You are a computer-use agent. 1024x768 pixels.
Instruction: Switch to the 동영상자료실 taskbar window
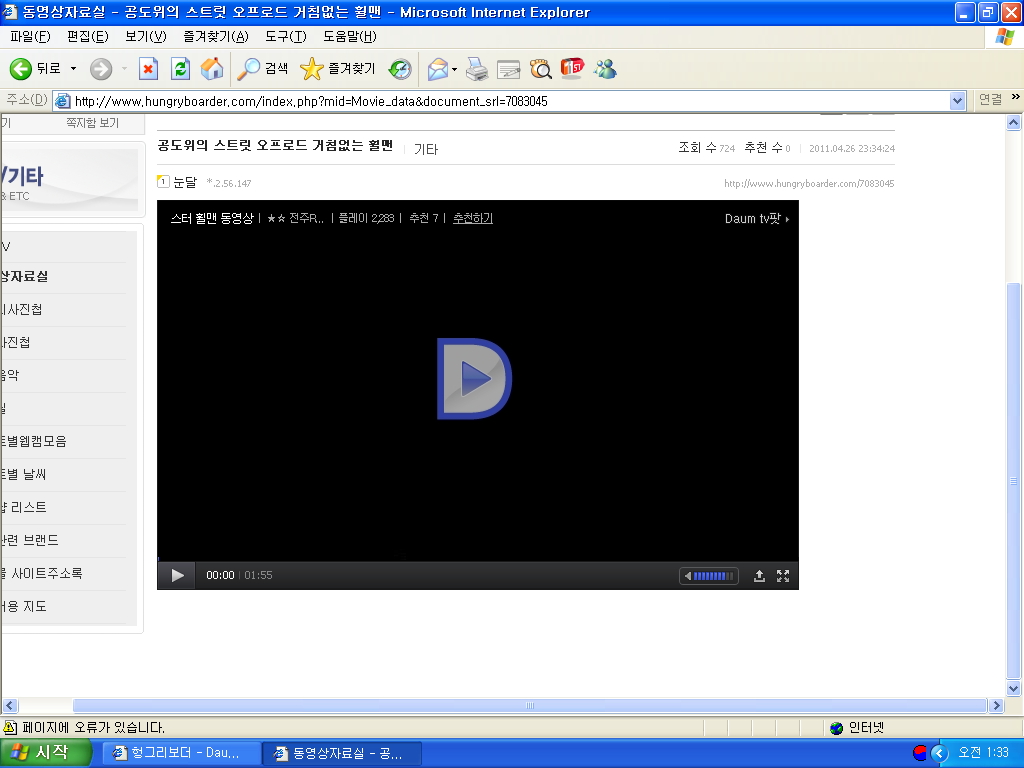tap(342, 753)
